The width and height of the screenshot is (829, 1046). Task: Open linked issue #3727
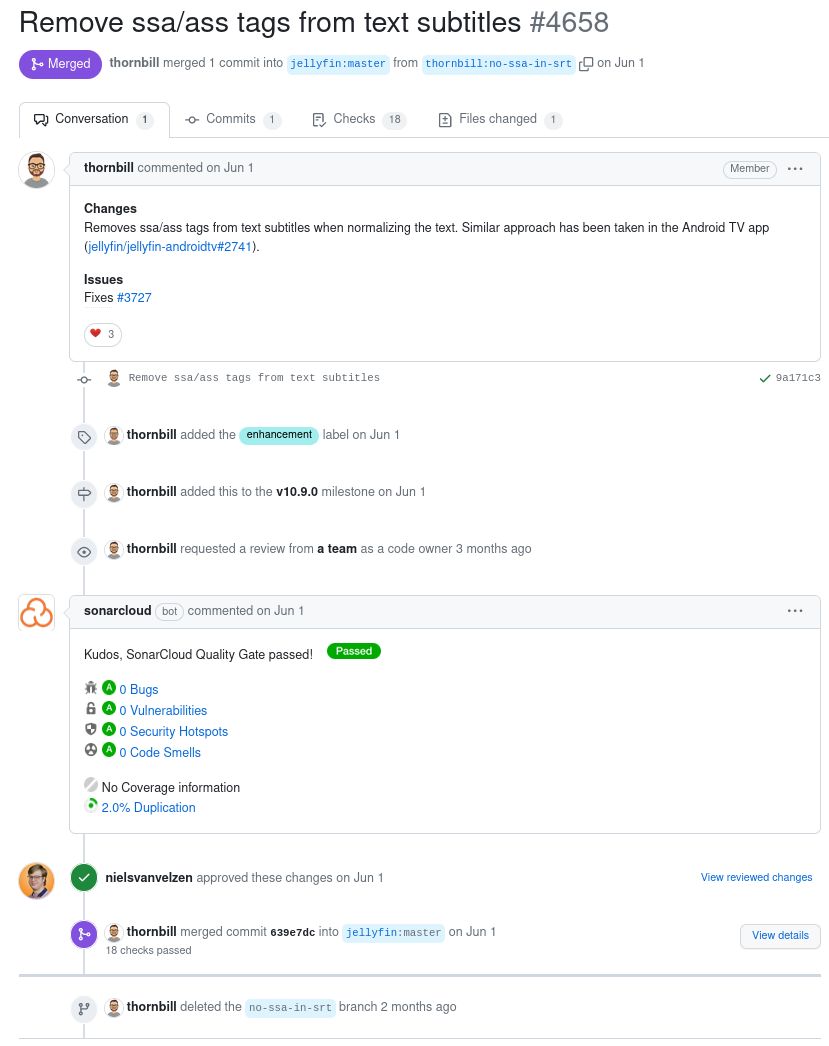[134, 298]
